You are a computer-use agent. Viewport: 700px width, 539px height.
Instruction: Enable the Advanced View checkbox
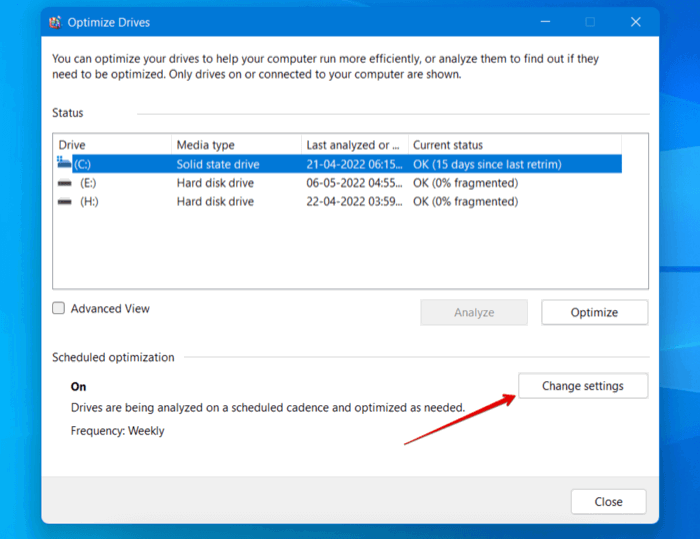click(x=58, y=308)
